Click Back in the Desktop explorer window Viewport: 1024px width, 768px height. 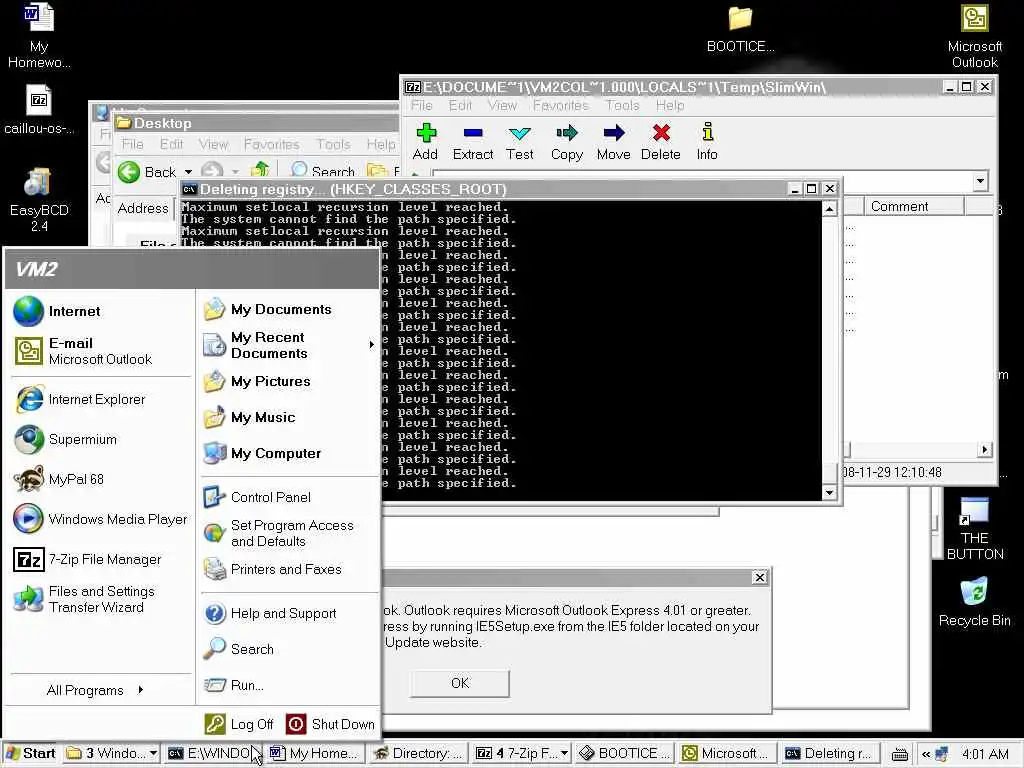(x=148, y=172)
